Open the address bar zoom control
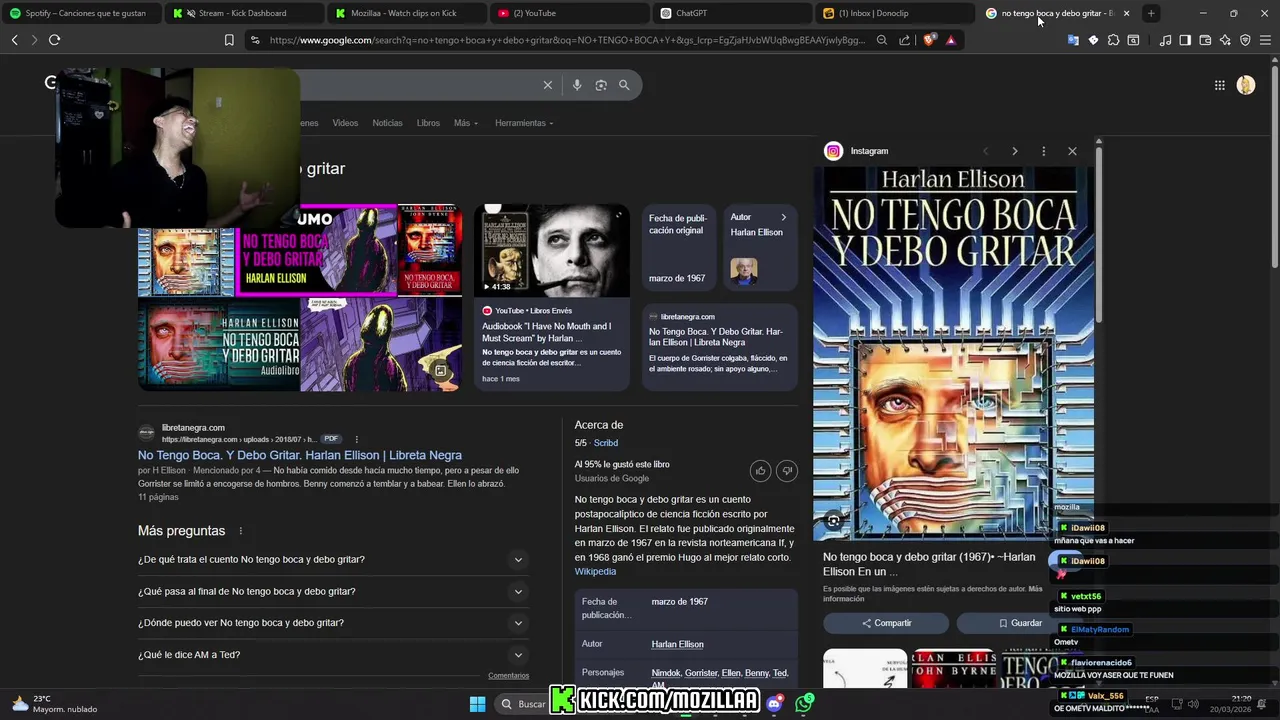 tap(881, 40)
